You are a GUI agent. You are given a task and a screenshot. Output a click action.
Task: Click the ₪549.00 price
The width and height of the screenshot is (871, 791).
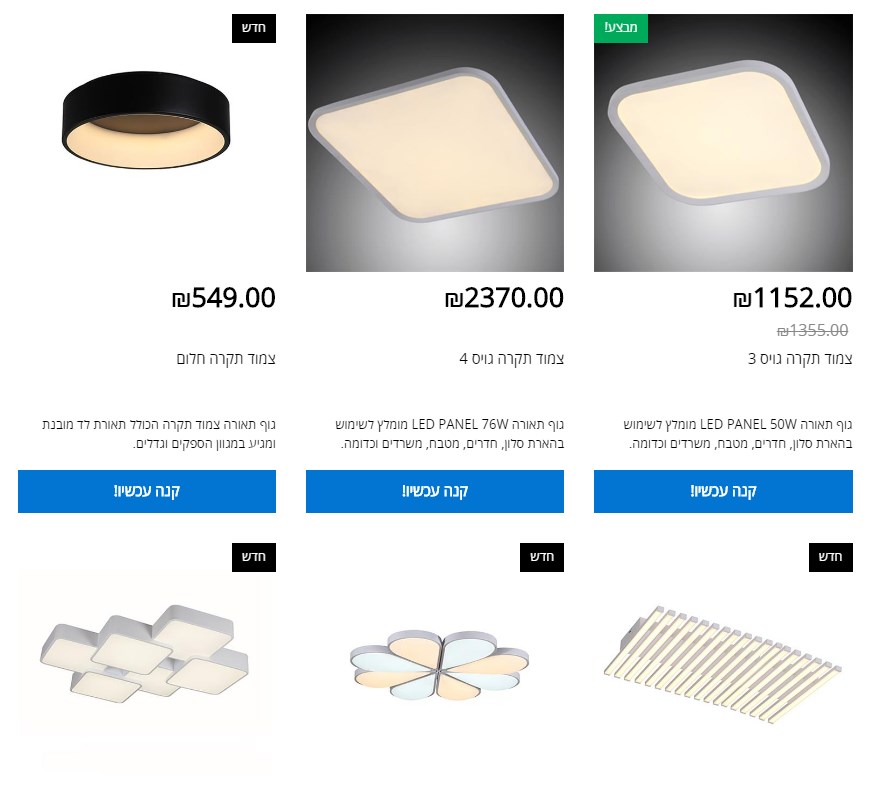pyautogui.click(x=223, y=298)
